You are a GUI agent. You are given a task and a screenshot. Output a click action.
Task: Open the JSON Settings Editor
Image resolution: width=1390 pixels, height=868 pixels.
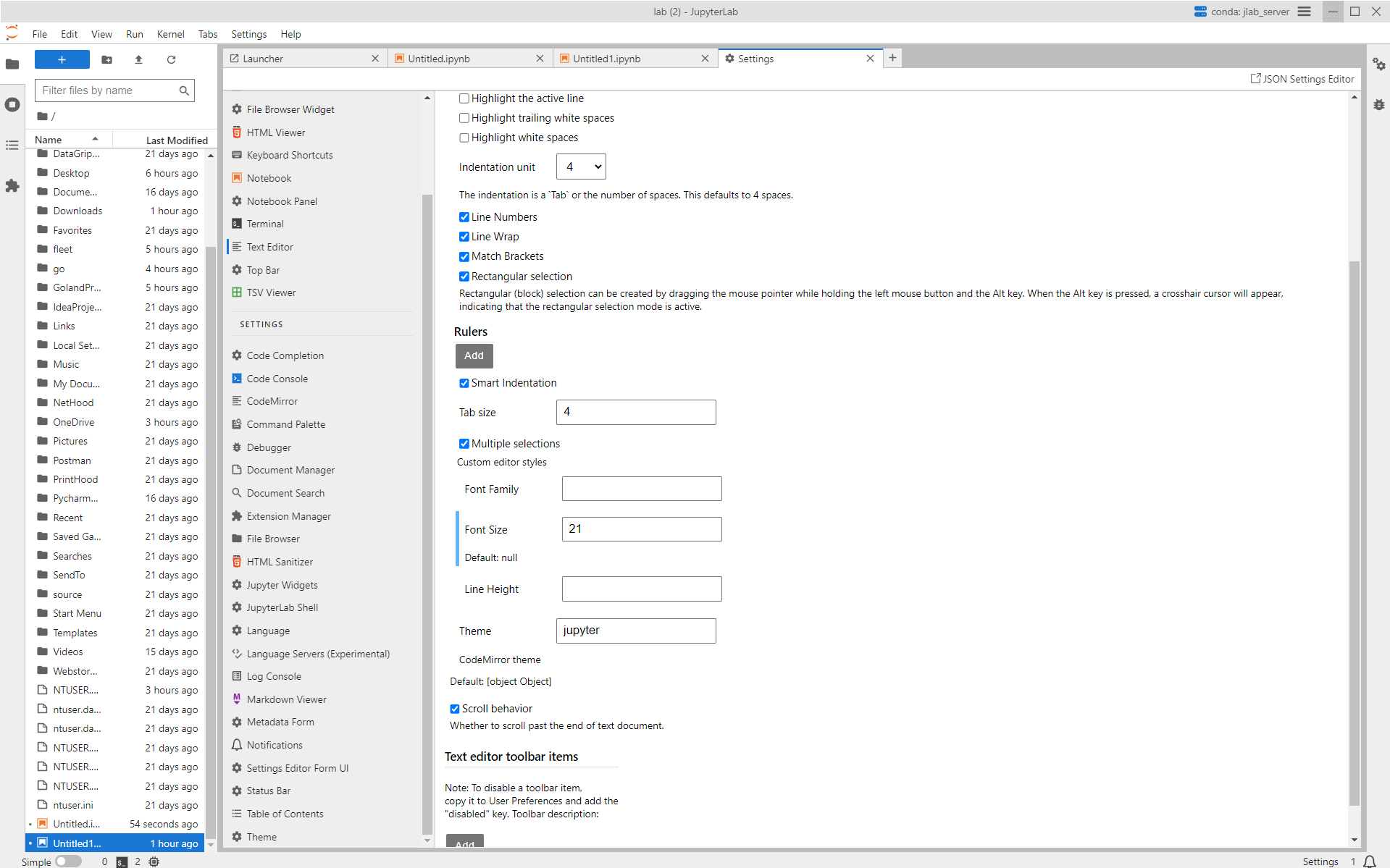[1302, 78]
